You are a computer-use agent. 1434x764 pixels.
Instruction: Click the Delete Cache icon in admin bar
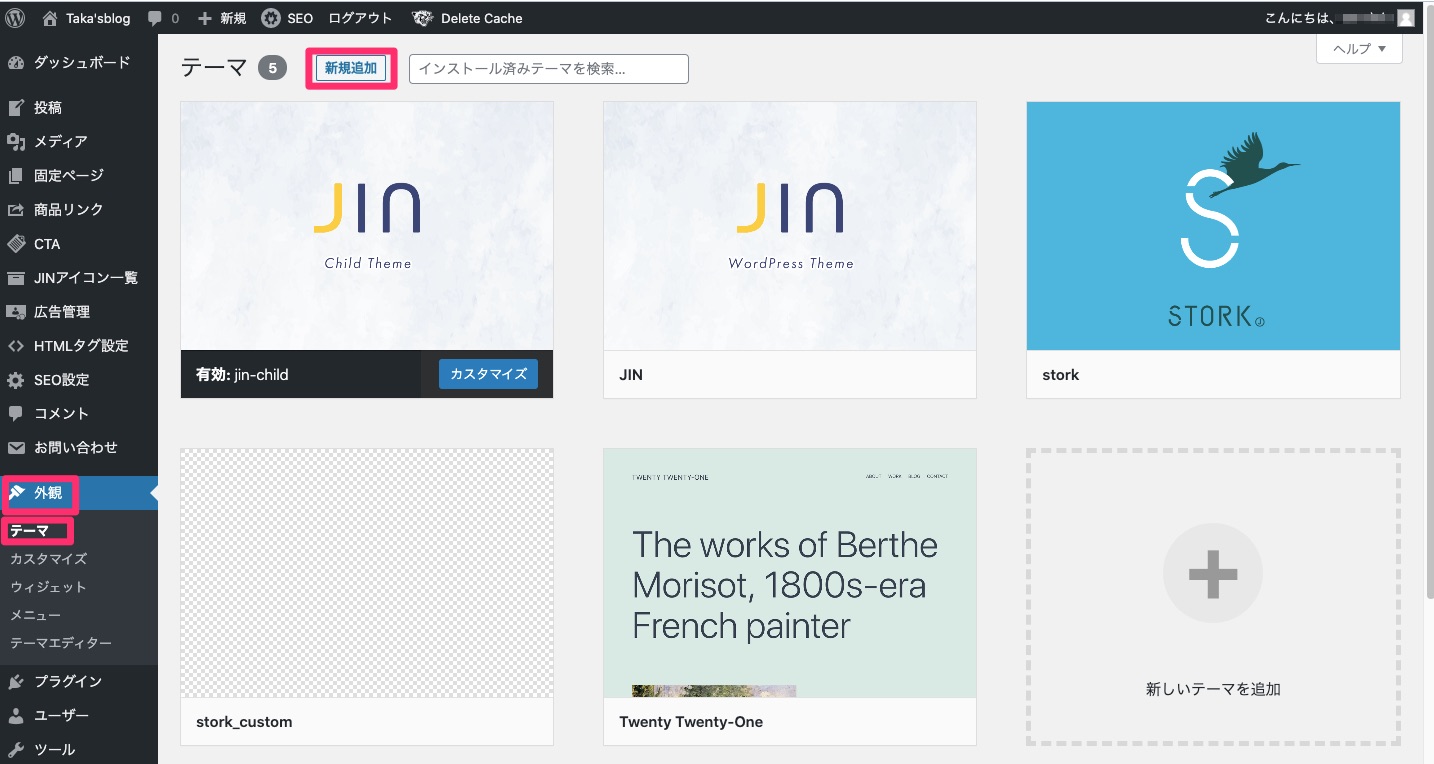coord(422,18)
